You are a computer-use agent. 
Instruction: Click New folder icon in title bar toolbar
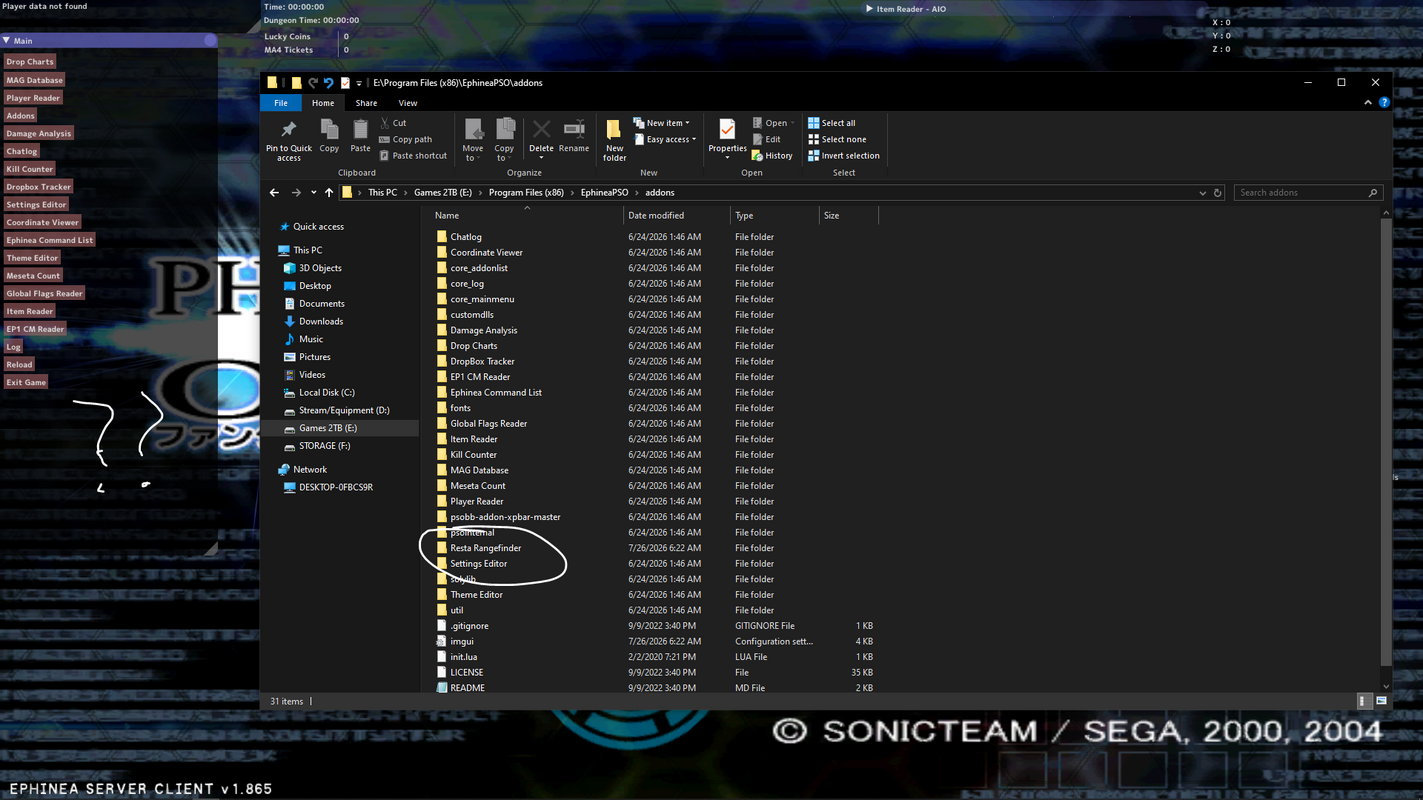tap(297, 83)
